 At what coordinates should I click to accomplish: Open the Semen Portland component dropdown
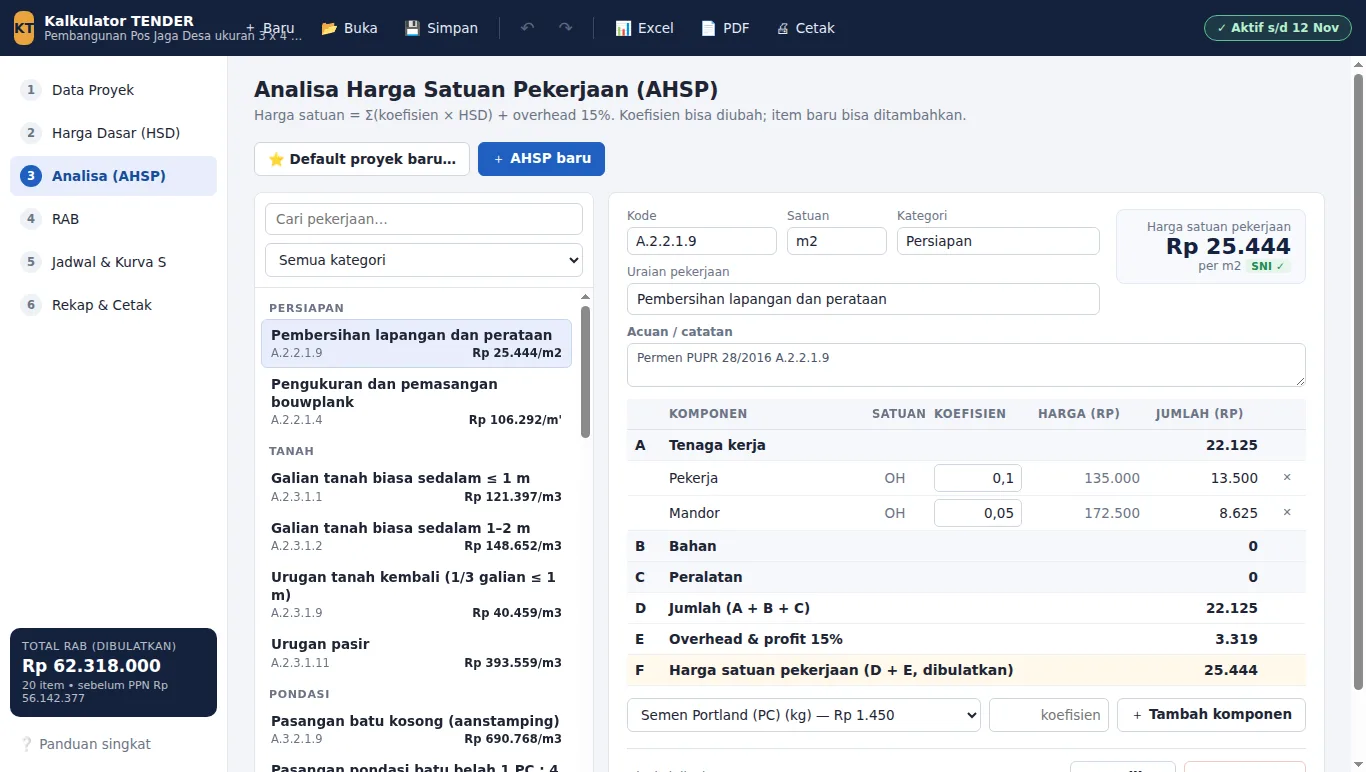804,715
